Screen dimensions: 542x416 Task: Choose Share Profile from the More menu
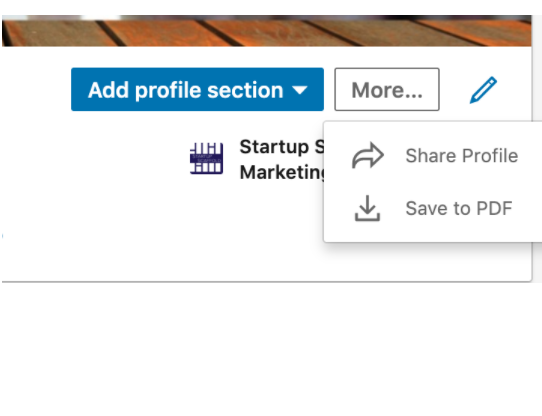coord(435,156)
